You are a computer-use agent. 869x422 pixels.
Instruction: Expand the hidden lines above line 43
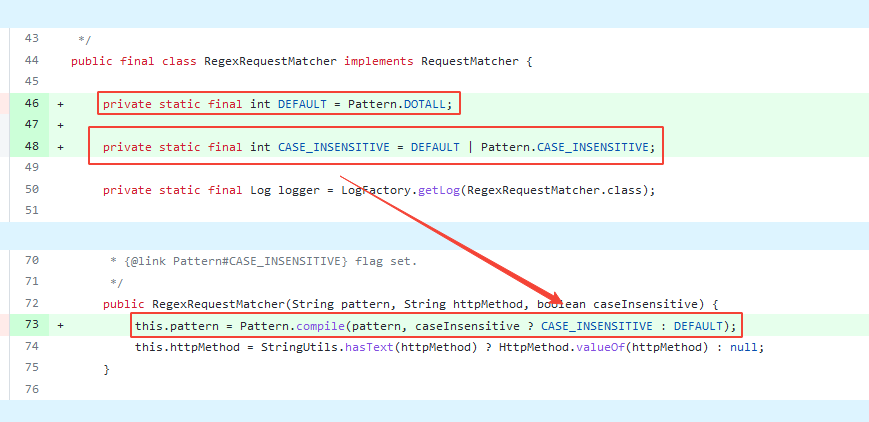(434, 14)
